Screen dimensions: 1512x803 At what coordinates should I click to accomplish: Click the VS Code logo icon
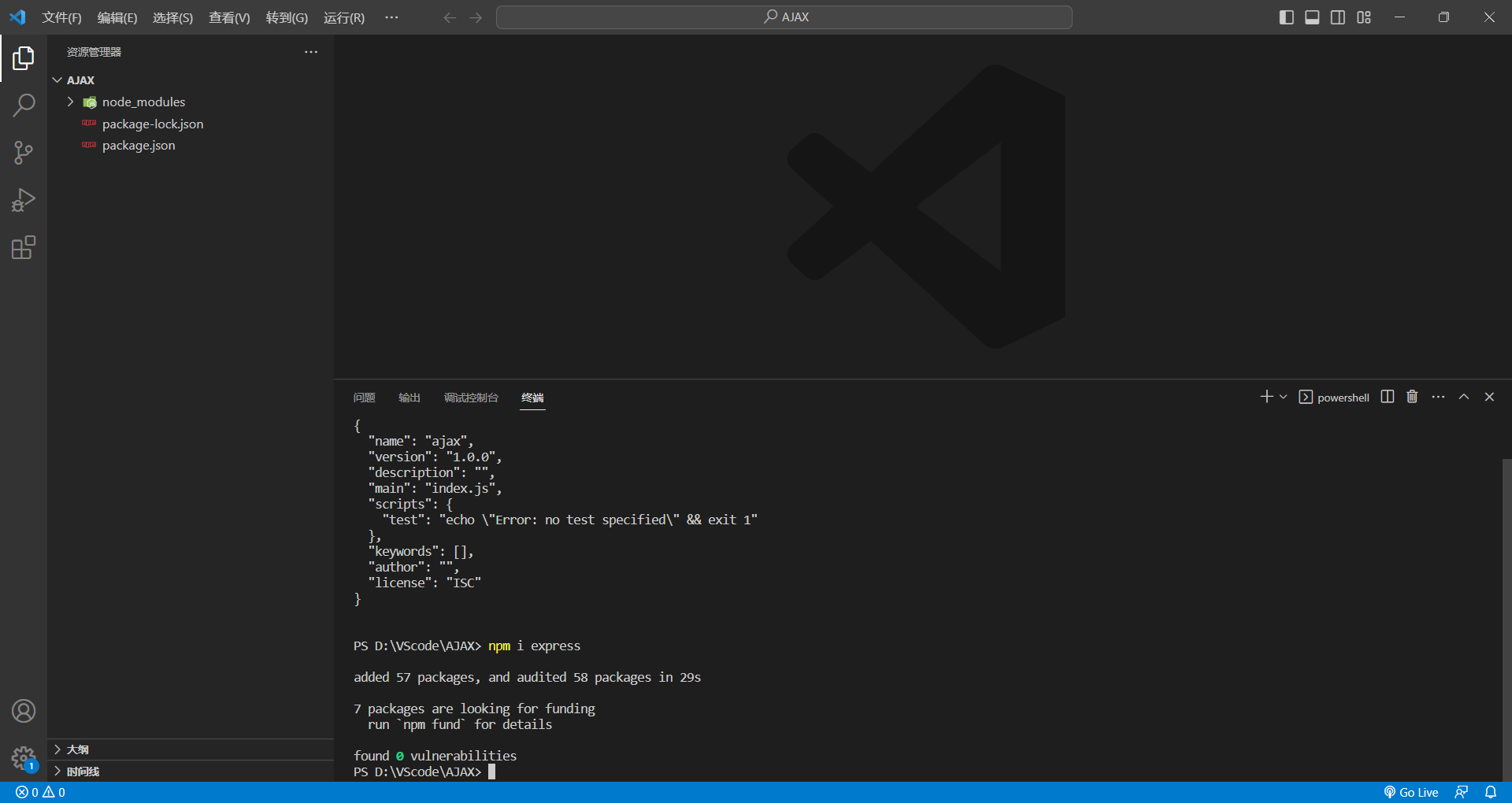pos(17,17)
